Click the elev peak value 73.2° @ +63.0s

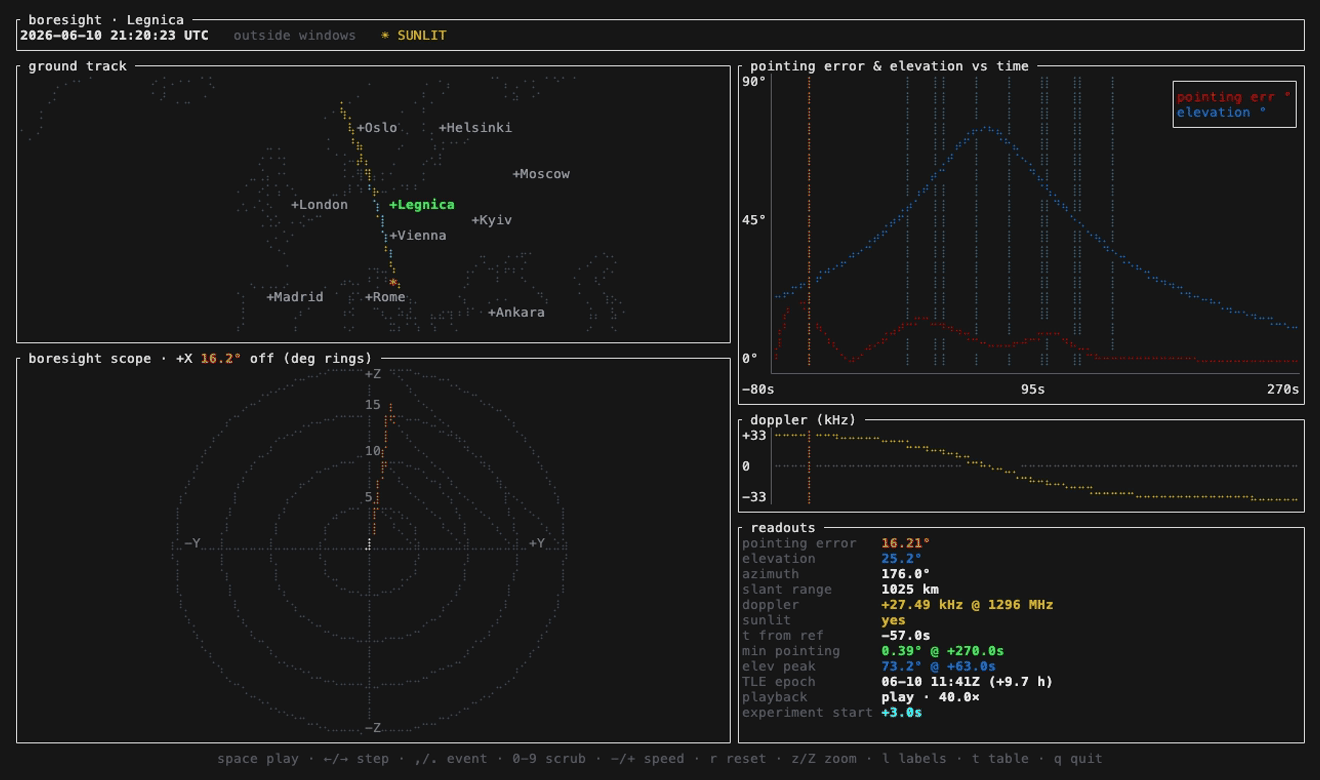938,666
